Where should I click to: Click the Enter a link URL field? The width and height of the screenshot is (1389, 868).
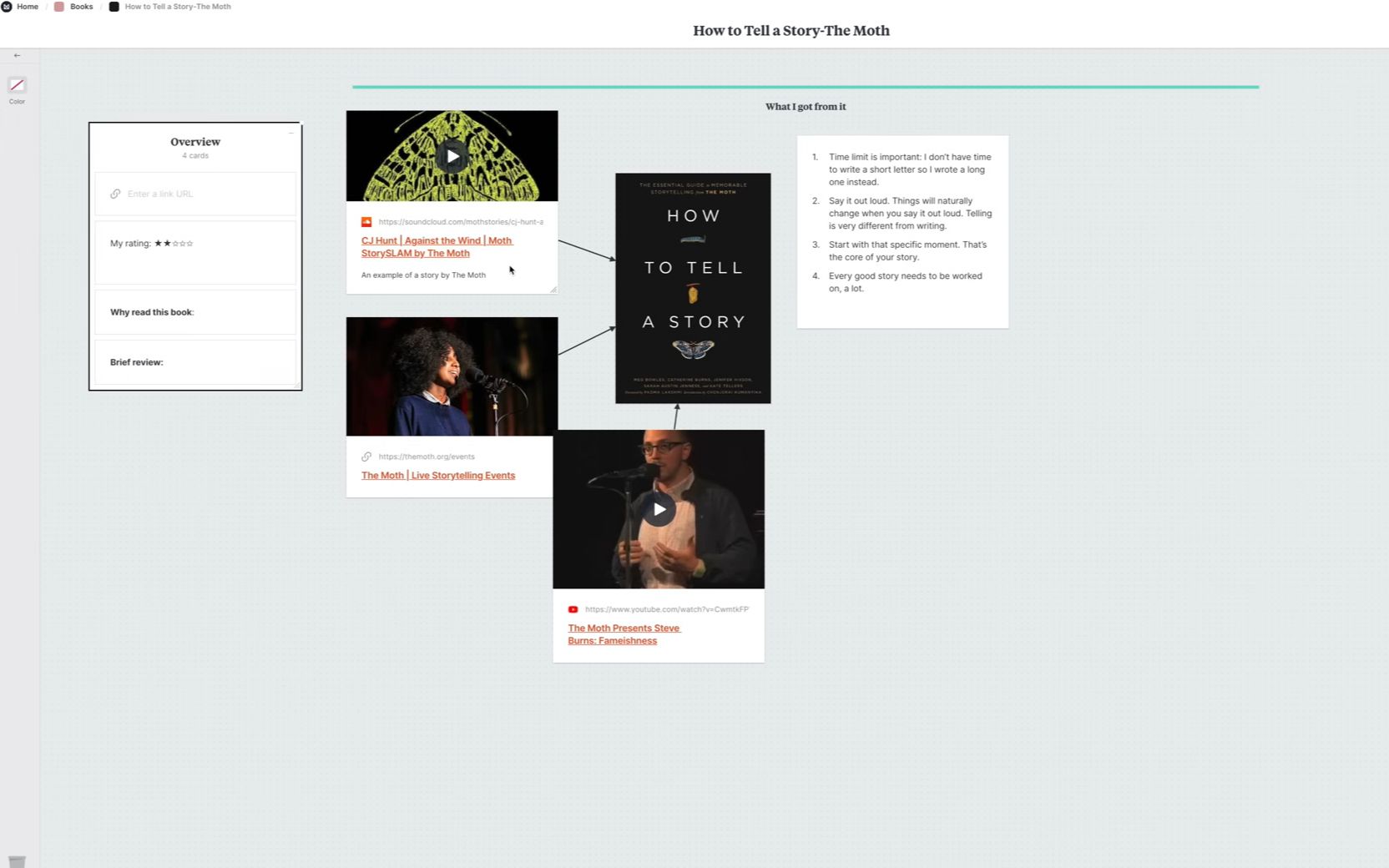click(x=195, y=194)
